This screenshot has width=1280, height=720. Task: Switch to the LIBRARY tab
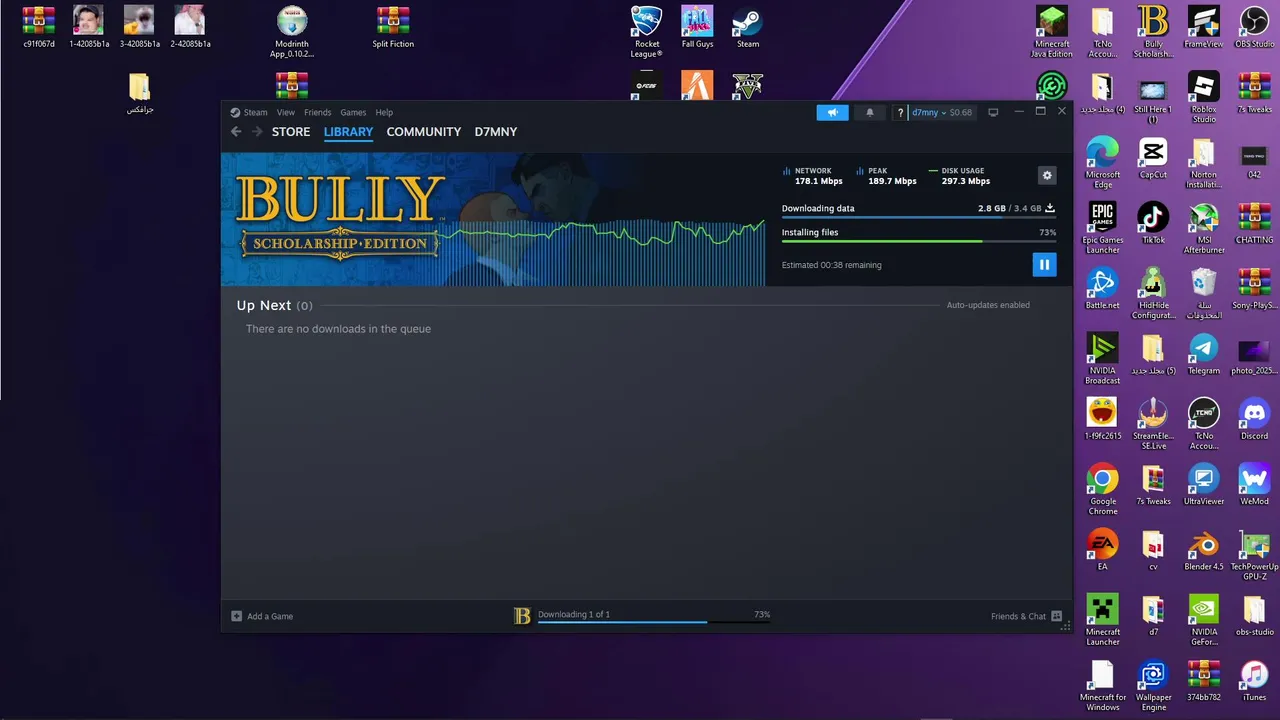(x=348, y=132)
